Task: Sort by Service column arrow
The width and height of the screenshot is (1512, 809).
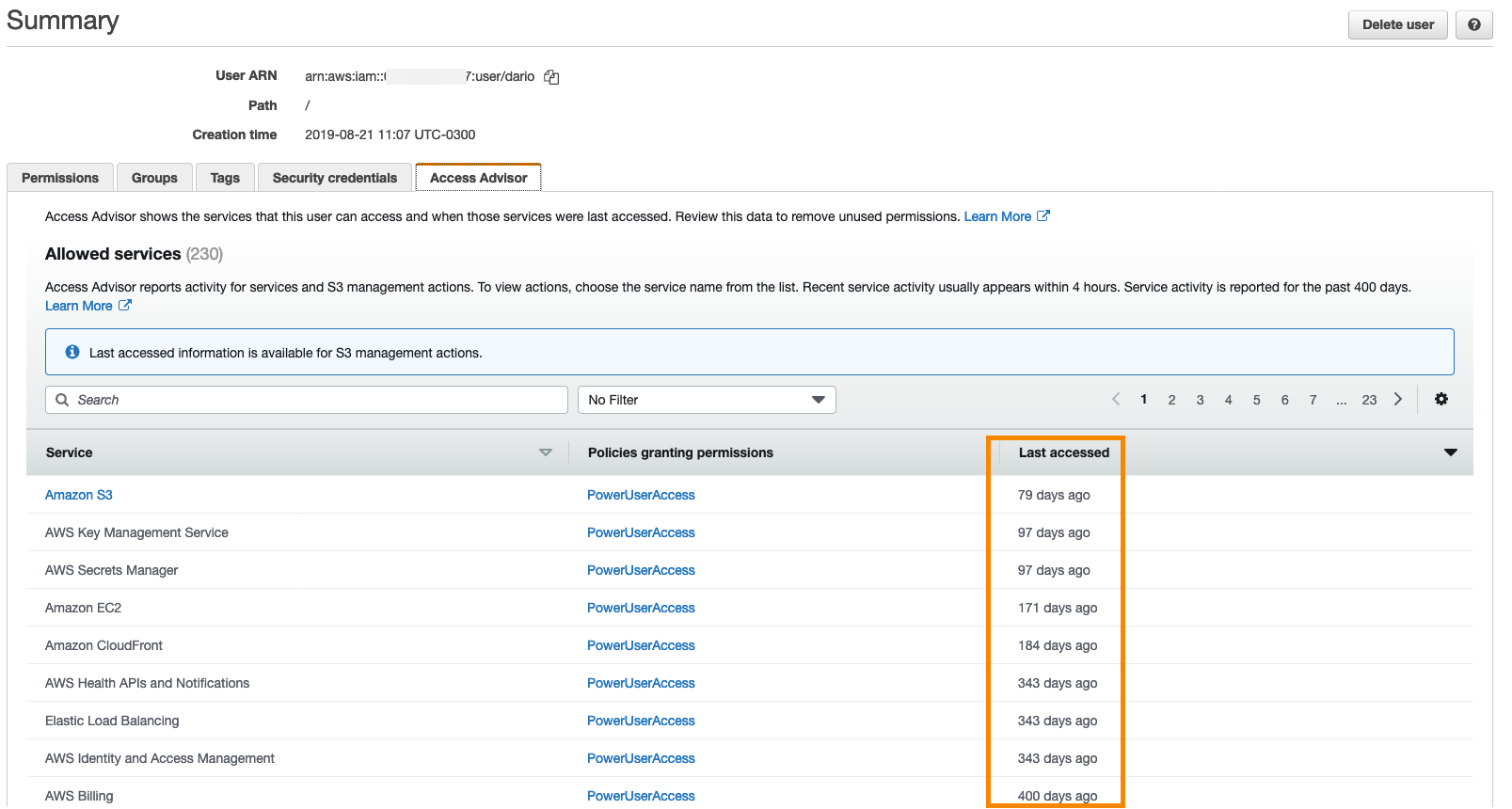Action: coord(546,452)
